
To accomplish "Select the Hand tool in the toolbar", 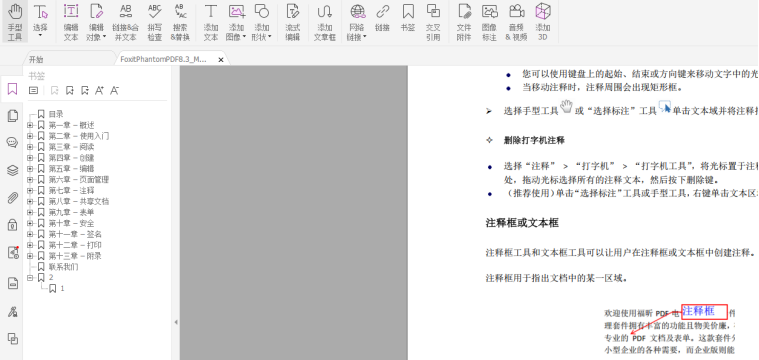I will click(x=15, y=22).
